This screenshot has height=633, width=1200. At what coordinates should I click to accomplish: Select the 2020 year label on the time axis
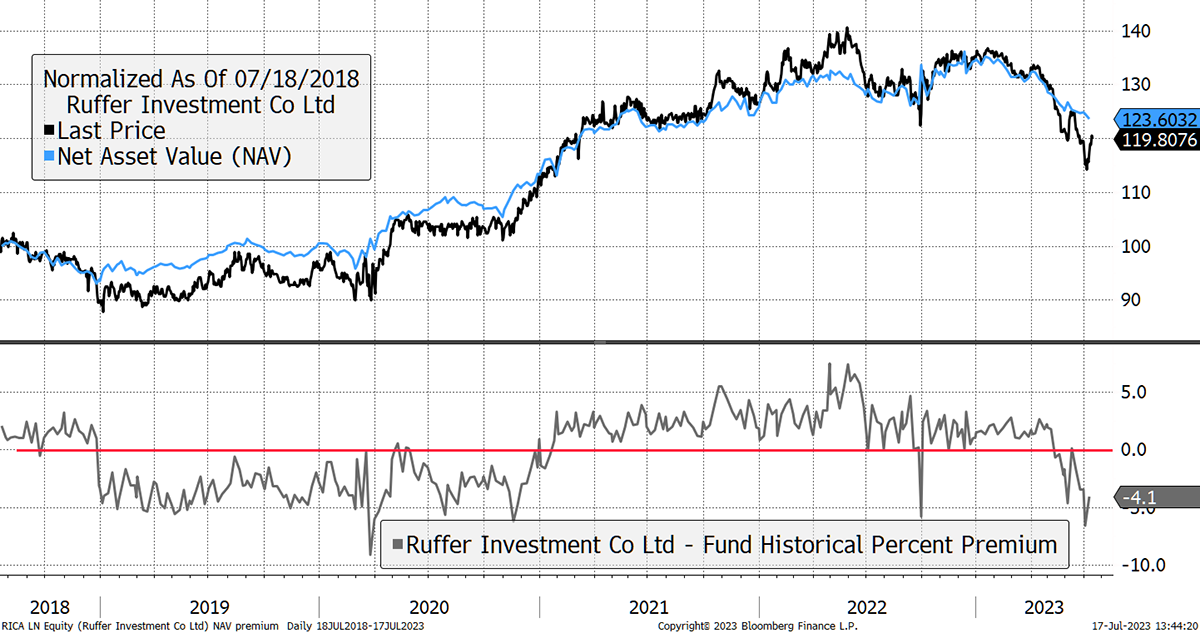click(429, 608)
